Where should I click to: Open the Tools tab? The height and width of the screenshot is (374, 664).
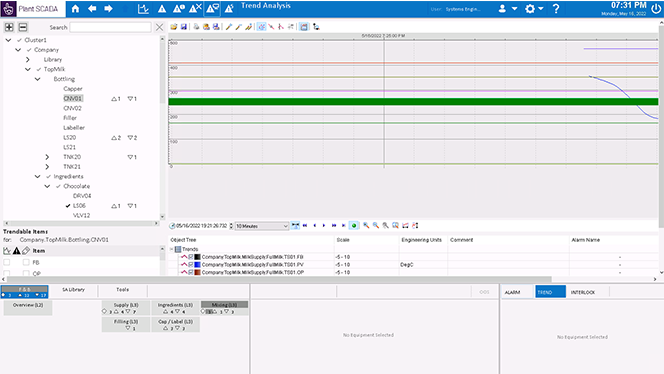point(122,290)
